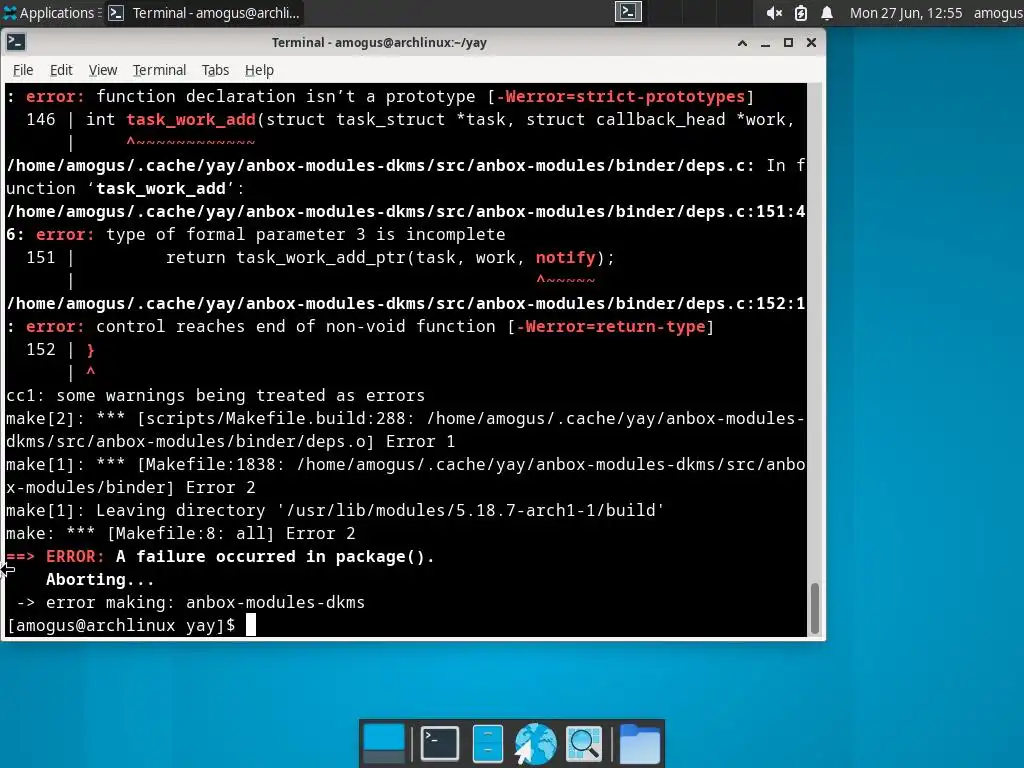This screenshot has height=768, width=1024.
Task: Click the Show Desktop icon in the dock
Action: pos(384,743)
